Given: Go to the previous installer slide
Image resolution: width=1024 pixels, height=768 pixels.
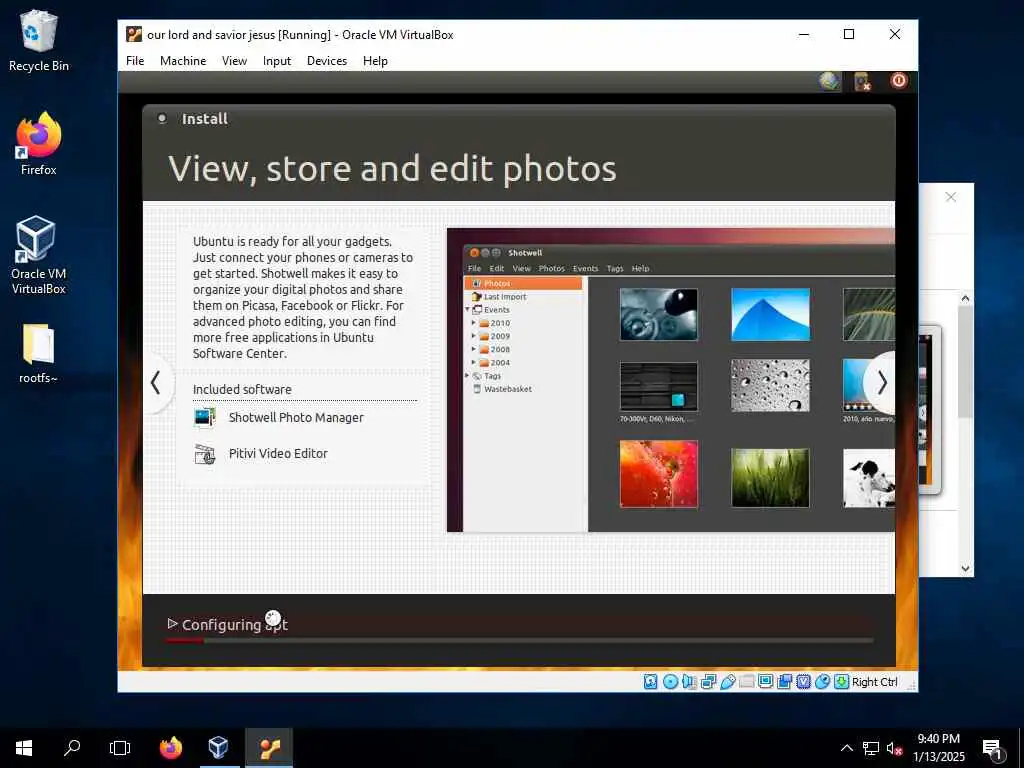Looking at the screenshot, I should 156,383.
